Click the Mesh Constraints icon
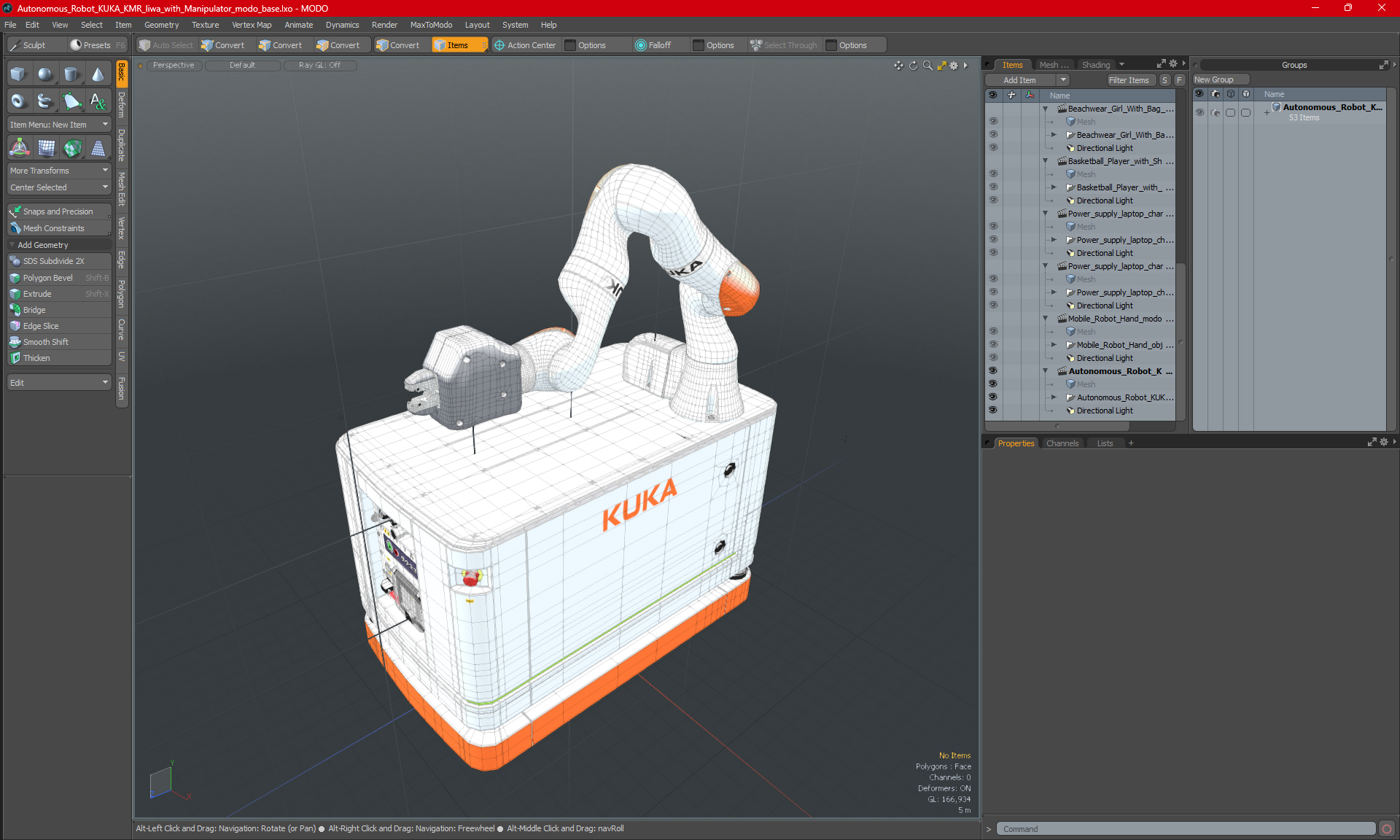Image resolution: width=1400 pixels, height=840 pixels. [x=15, y=227]
